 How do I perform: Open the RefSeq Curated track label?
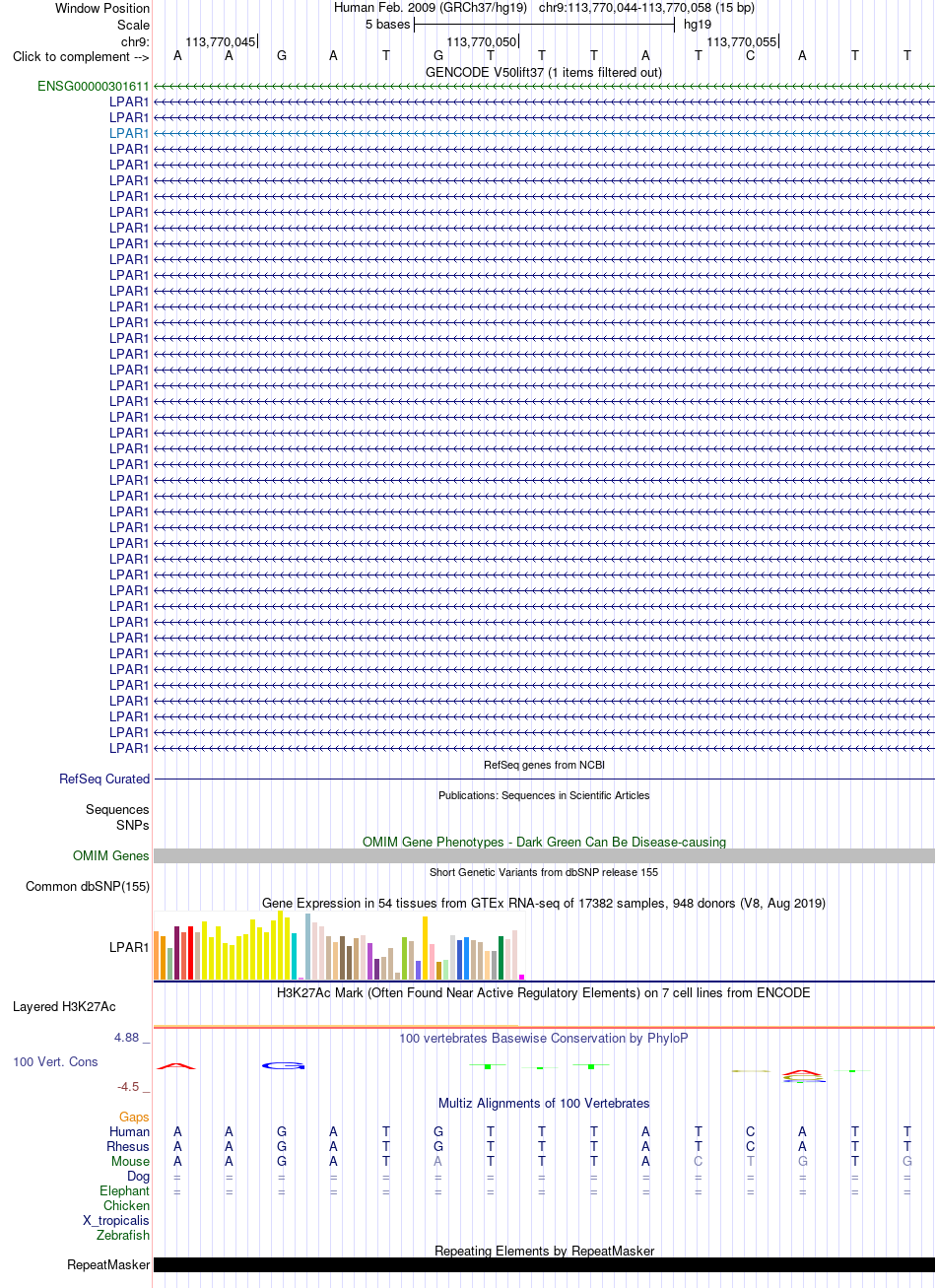104,779
